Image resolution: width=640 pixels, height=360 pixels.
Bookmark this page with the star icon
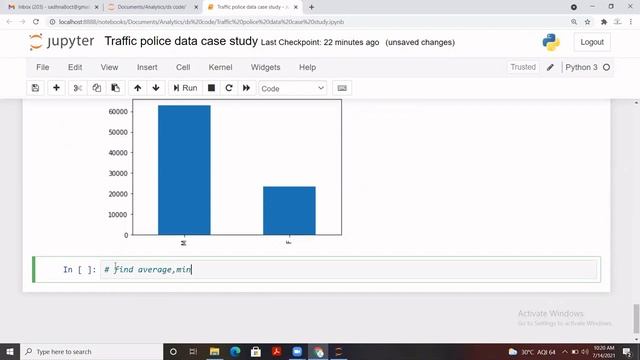pos(588,22)
